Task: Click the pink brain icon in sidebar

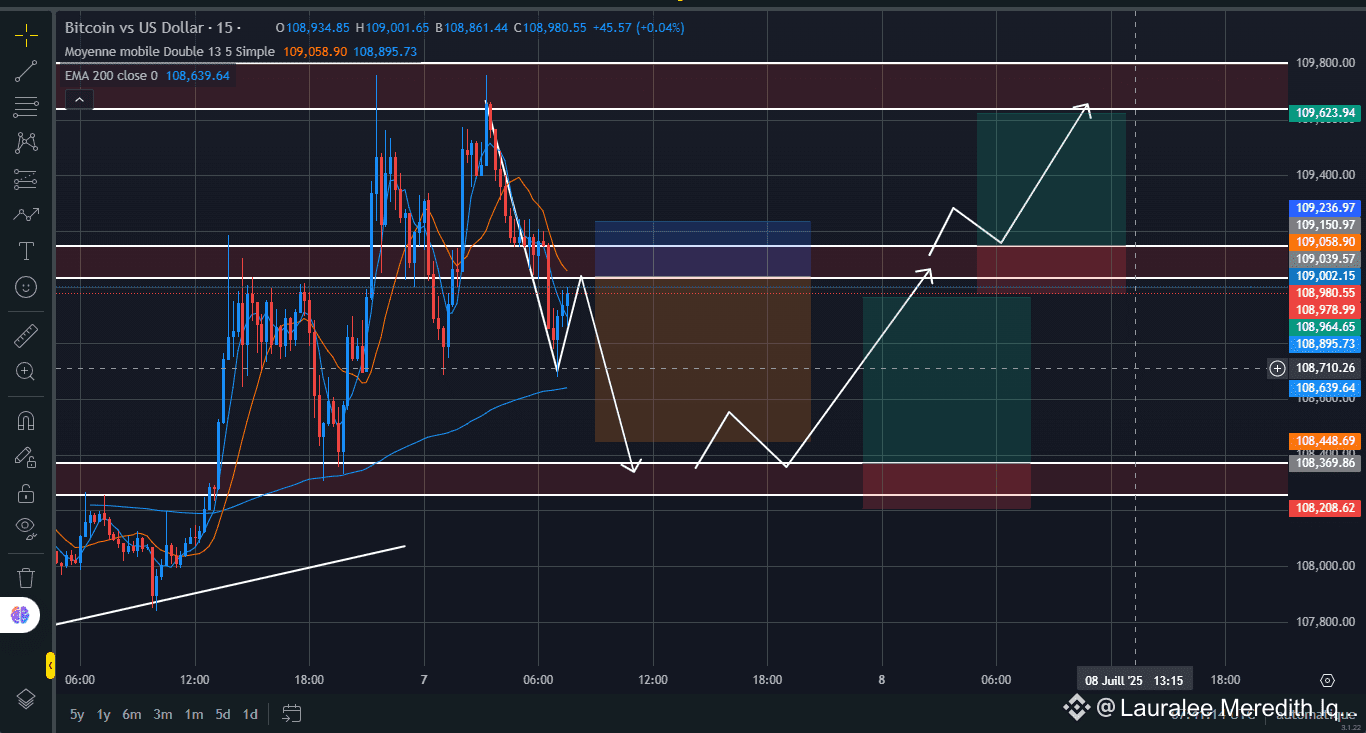Action: click(20, 615)
